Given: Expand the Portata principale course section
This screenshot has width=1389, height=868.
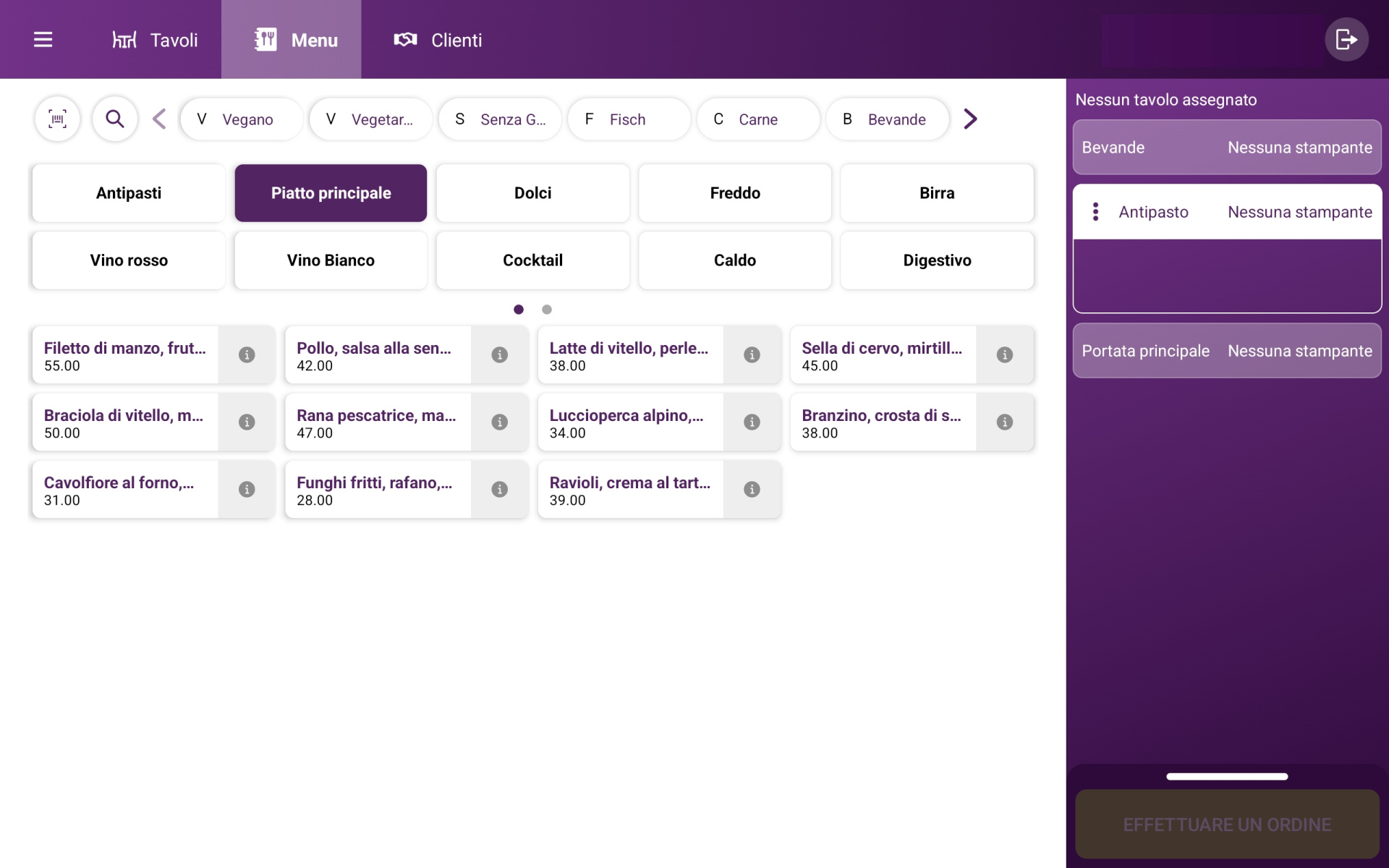Looking at the screenshot, I should (x=1226, y=351).
